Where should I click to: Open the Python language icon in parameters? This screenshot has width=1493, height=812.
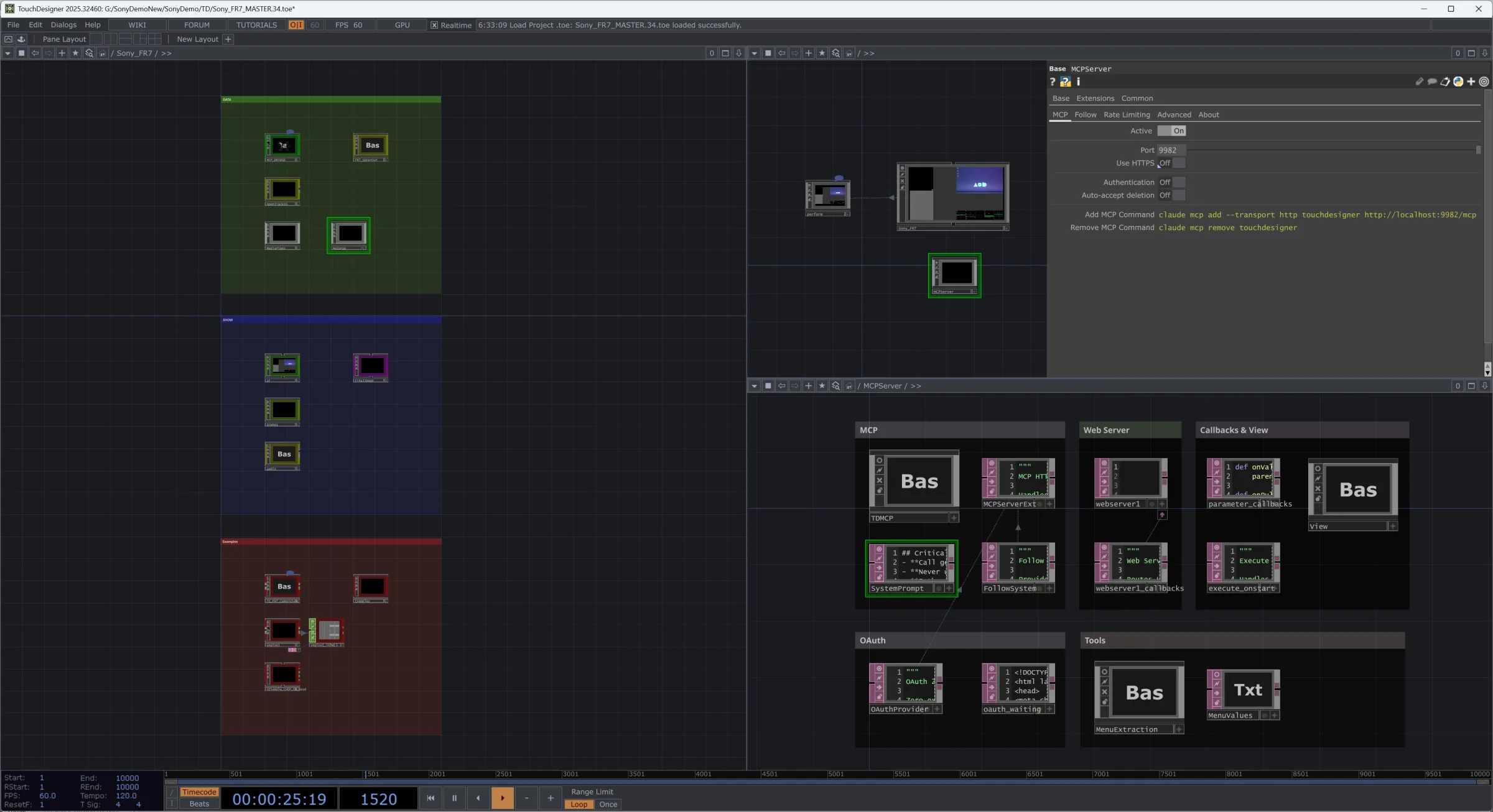coord(1458,81)
